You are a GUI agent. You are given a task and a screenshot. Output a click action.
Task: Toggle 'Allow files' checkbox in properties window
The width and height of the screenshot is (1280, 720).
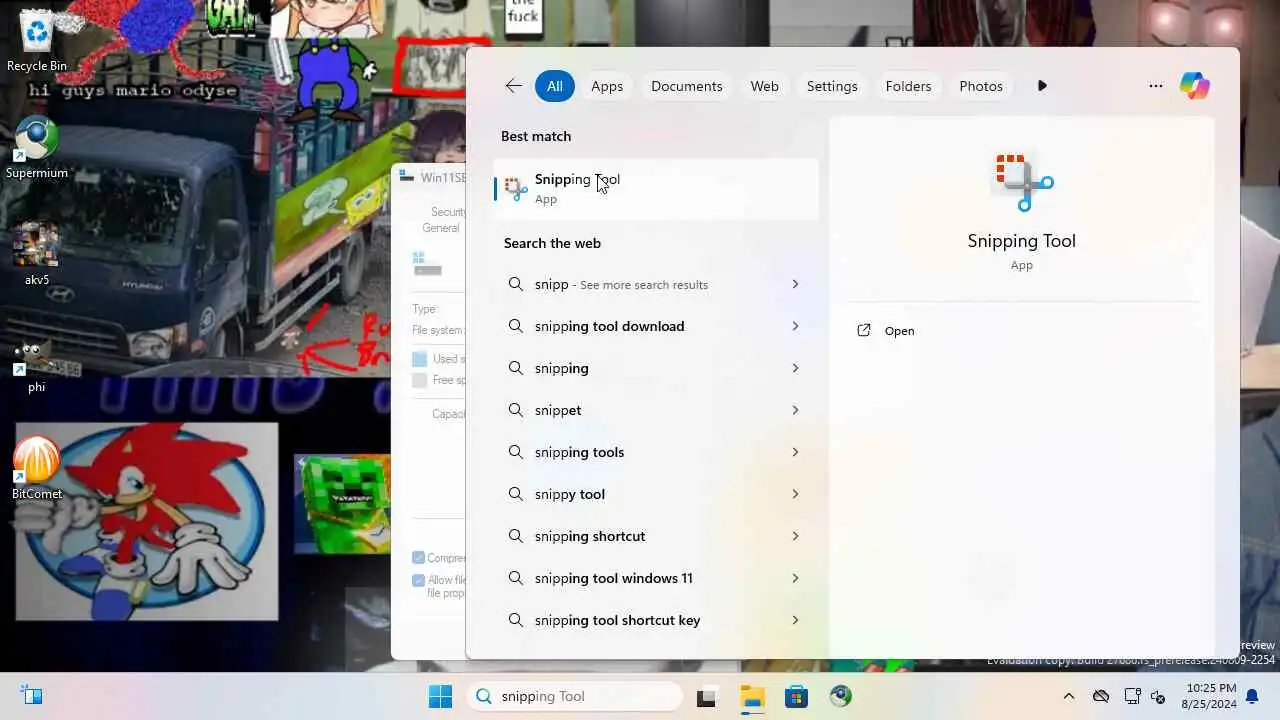(x=419, y=580)
